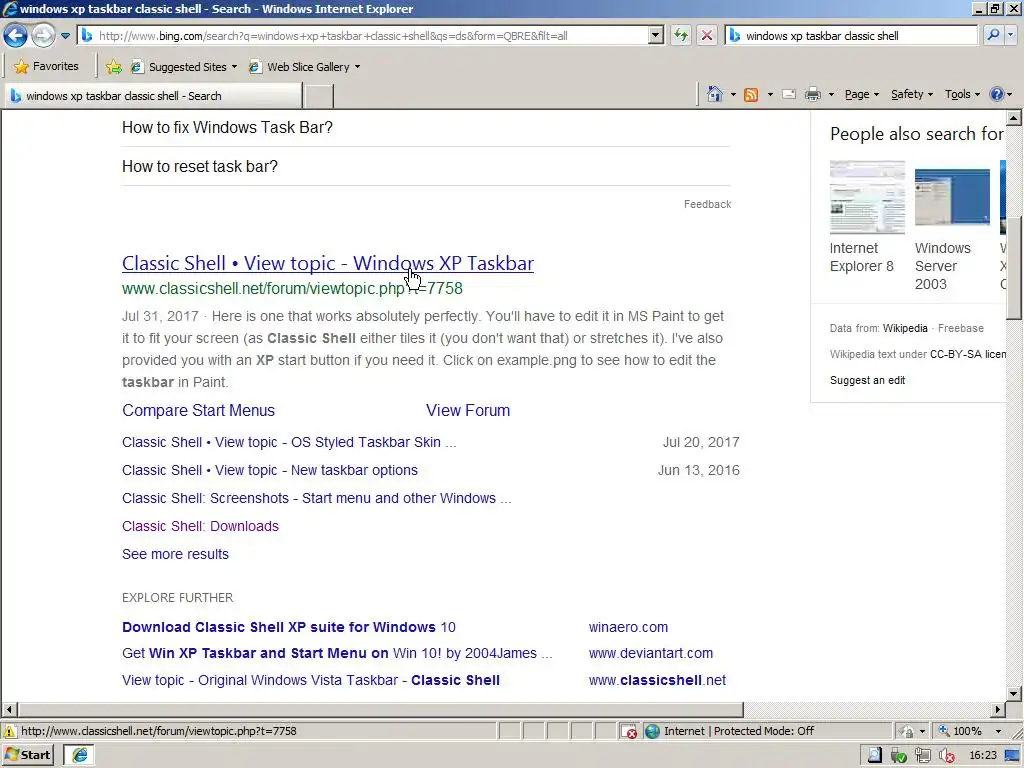Open the View Forum link
This screenshot has width=1024, height=768.
click(468, 411)
